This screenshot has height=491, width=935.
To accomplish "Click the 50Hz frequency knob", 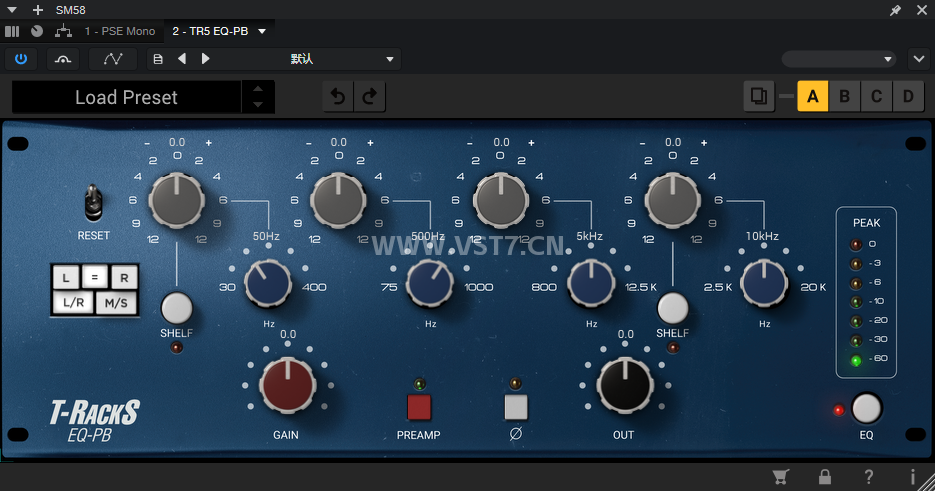I will (x=268, y=283).
